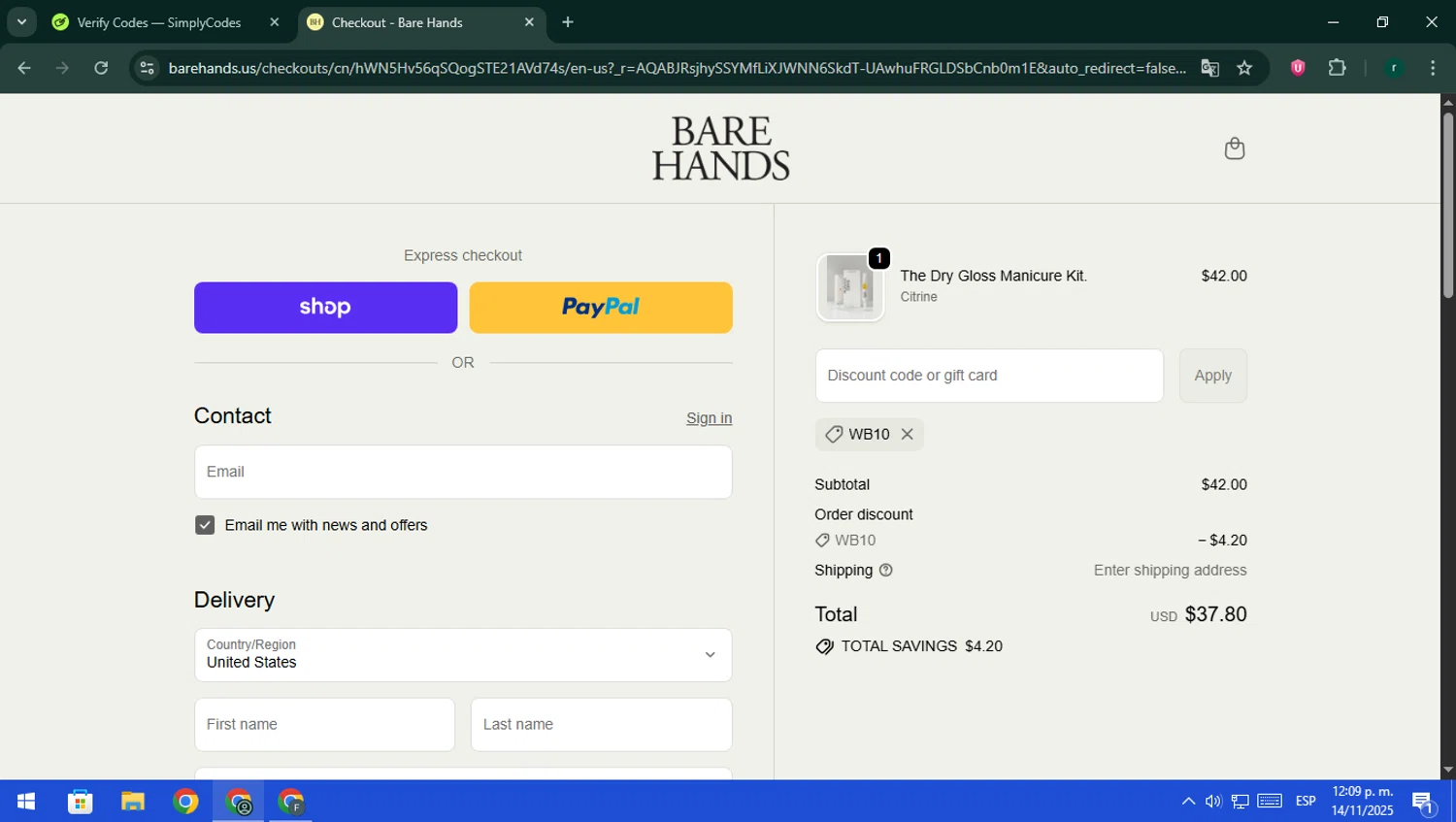Viewport: 1456px width, 822px height.
Task: Remove the WB10 discount code tag
Action: 907,434
